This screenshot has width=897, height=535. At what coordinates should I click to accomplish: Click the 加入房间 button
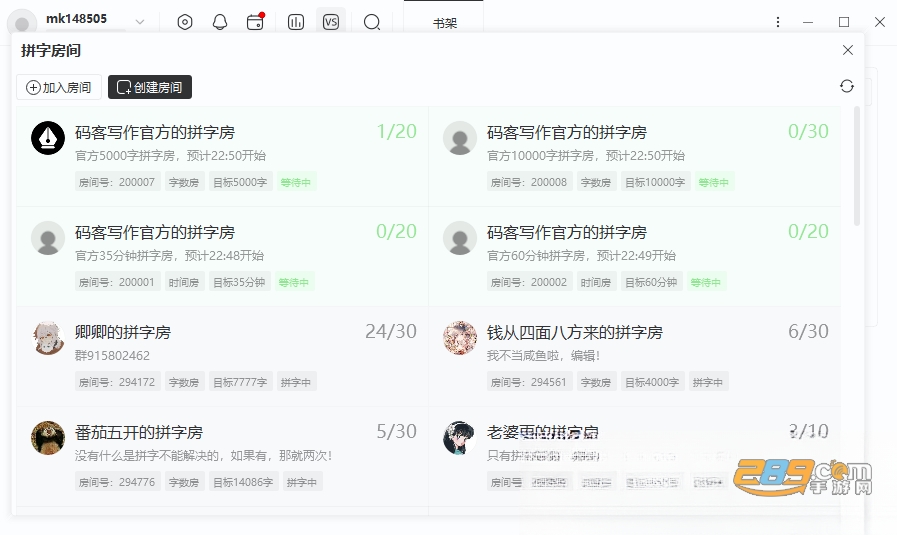(x=59, y=87)
